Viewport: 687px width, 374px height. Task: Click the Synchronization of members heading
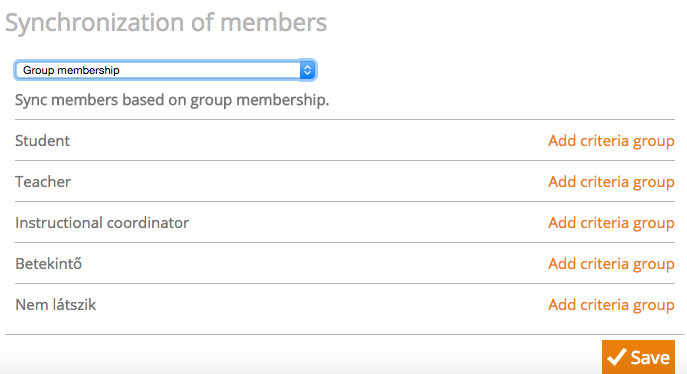166,22
